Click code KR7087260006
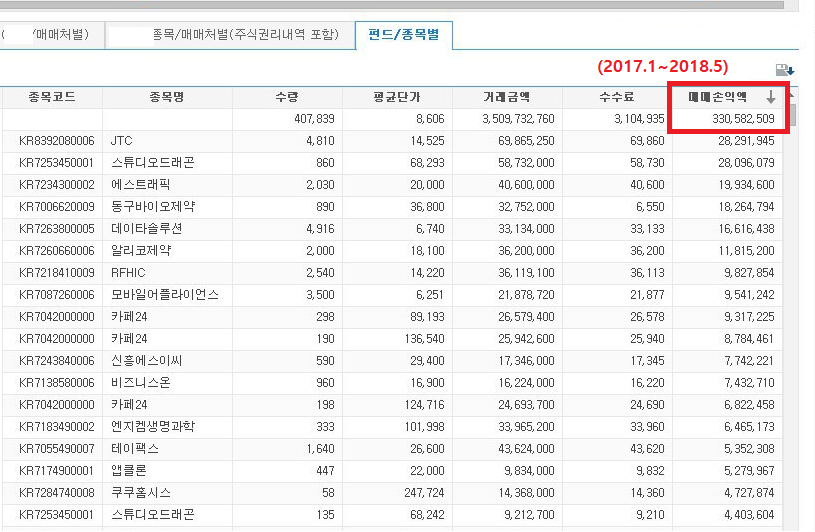This screenshot has width=815, height=532. coord(57,295)
